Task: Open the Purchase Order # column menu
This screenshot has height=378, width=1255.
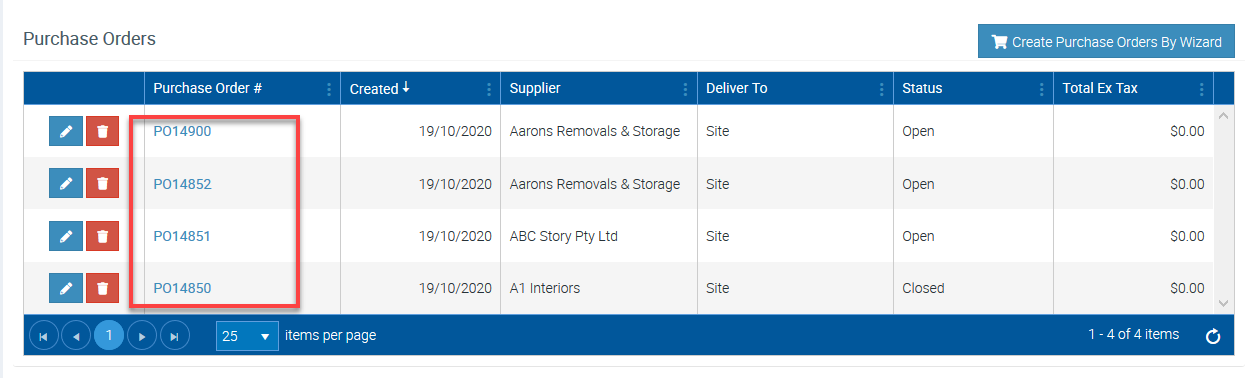Action: [329, 89]
